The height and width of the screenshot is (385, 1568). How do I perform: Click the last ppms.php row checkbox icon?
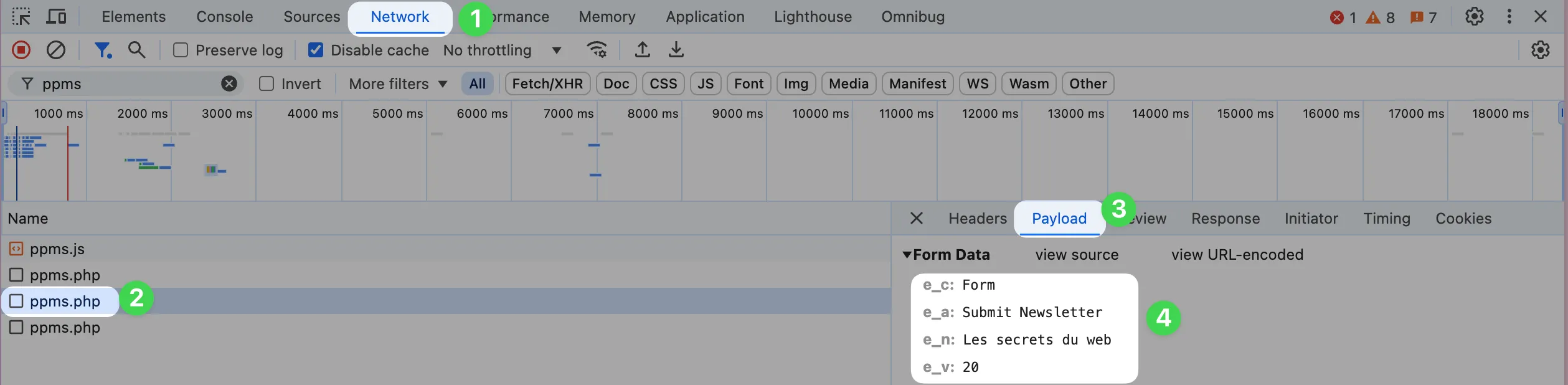coord(16,327)
